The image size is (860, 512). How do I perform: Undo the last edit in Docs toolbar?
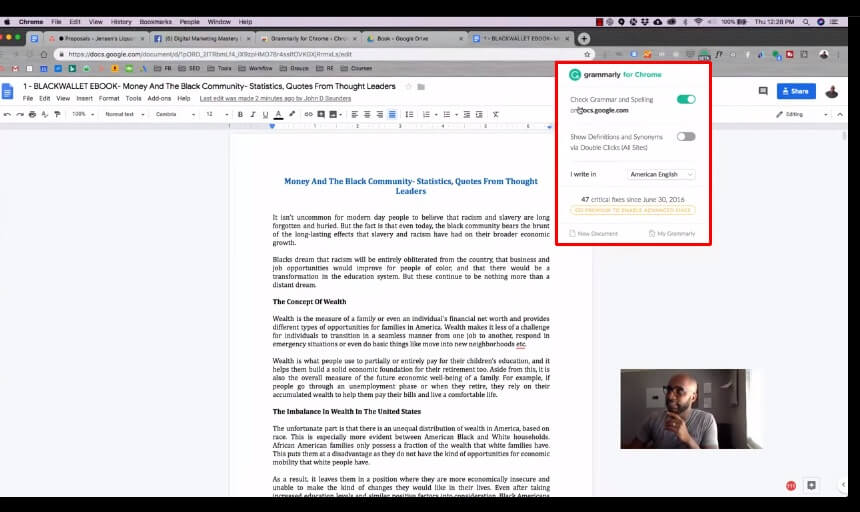point(7,115)
